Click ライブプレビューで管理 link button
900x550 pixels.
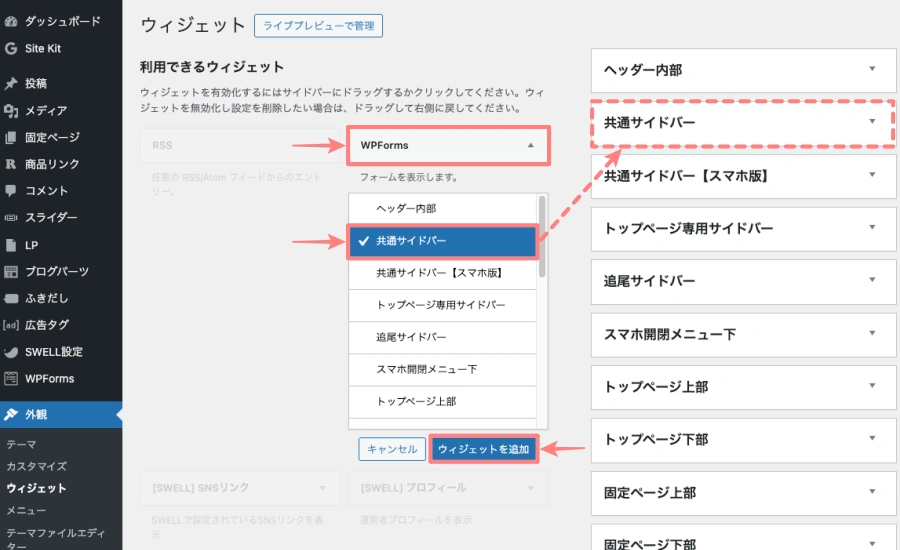pos(318,26)
